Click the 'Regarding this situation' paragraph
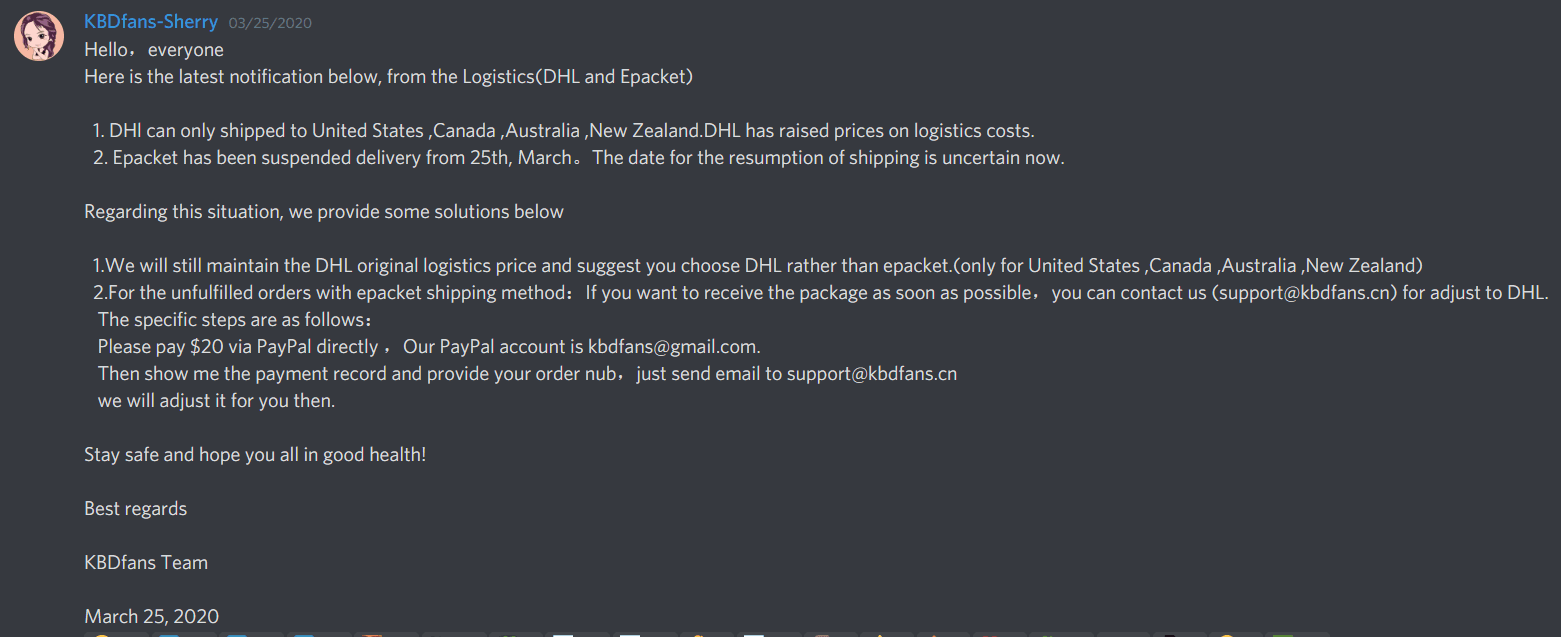 (324, 212)
